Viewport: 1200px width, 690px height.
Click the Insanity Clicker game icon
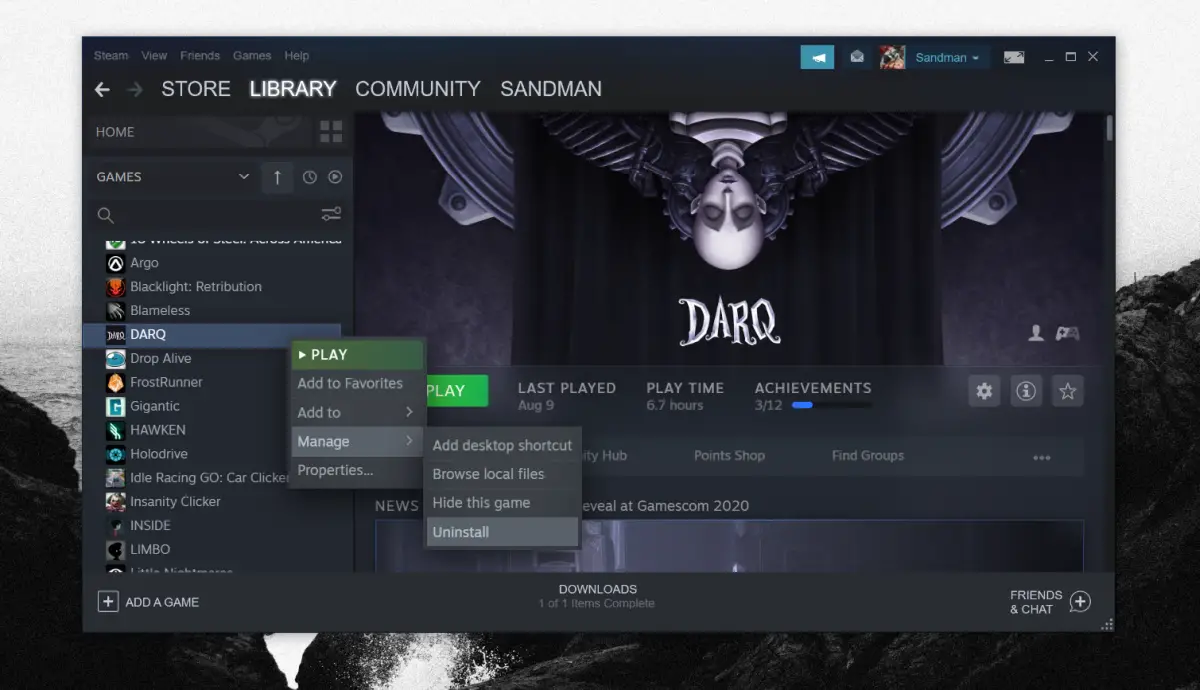[x=115, y=502]
